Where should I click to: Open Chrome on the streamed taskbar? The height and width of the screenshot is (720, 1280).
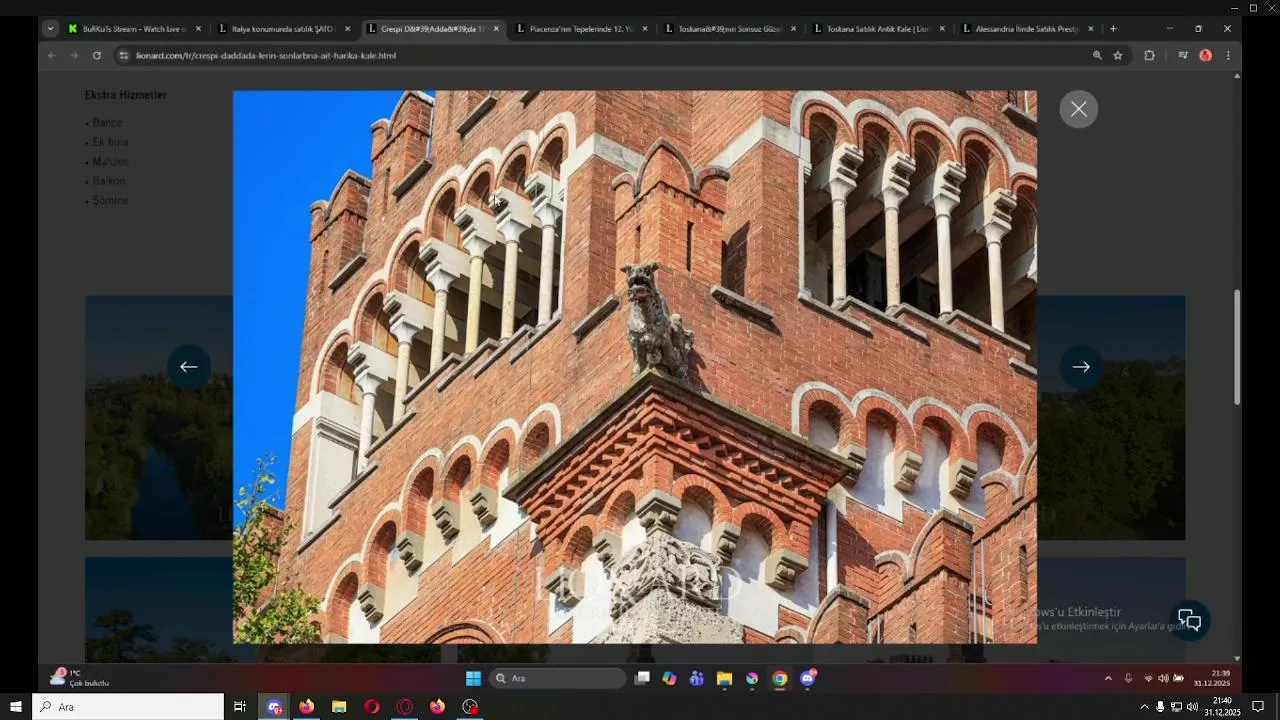coord(779,678)
